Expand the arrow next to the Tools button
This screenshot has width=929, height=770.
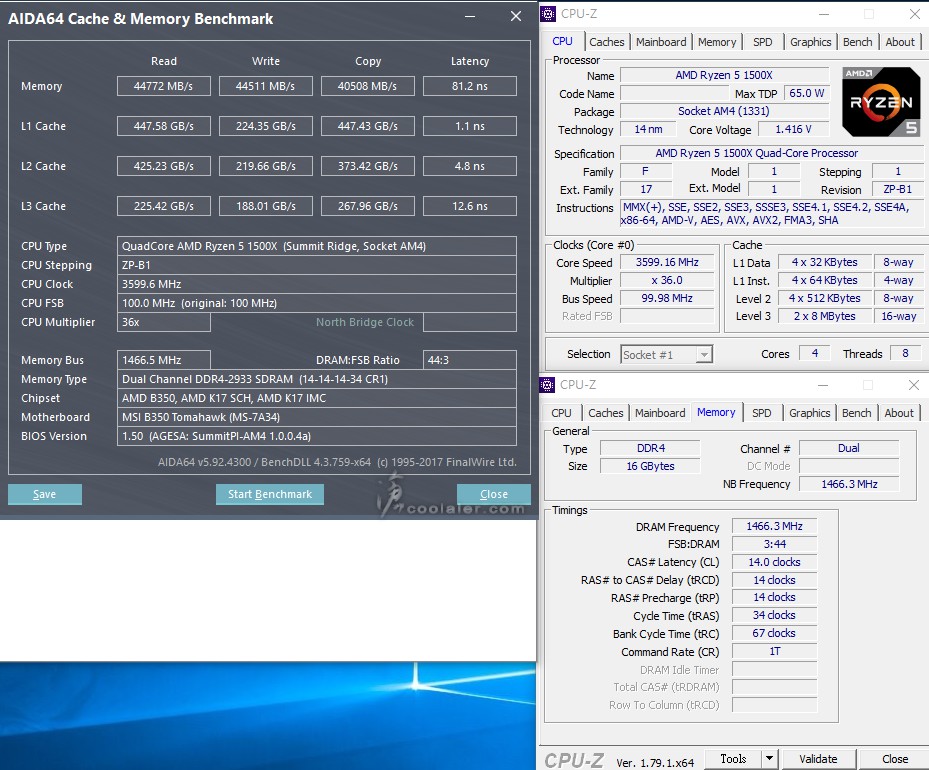click(769, 759)
